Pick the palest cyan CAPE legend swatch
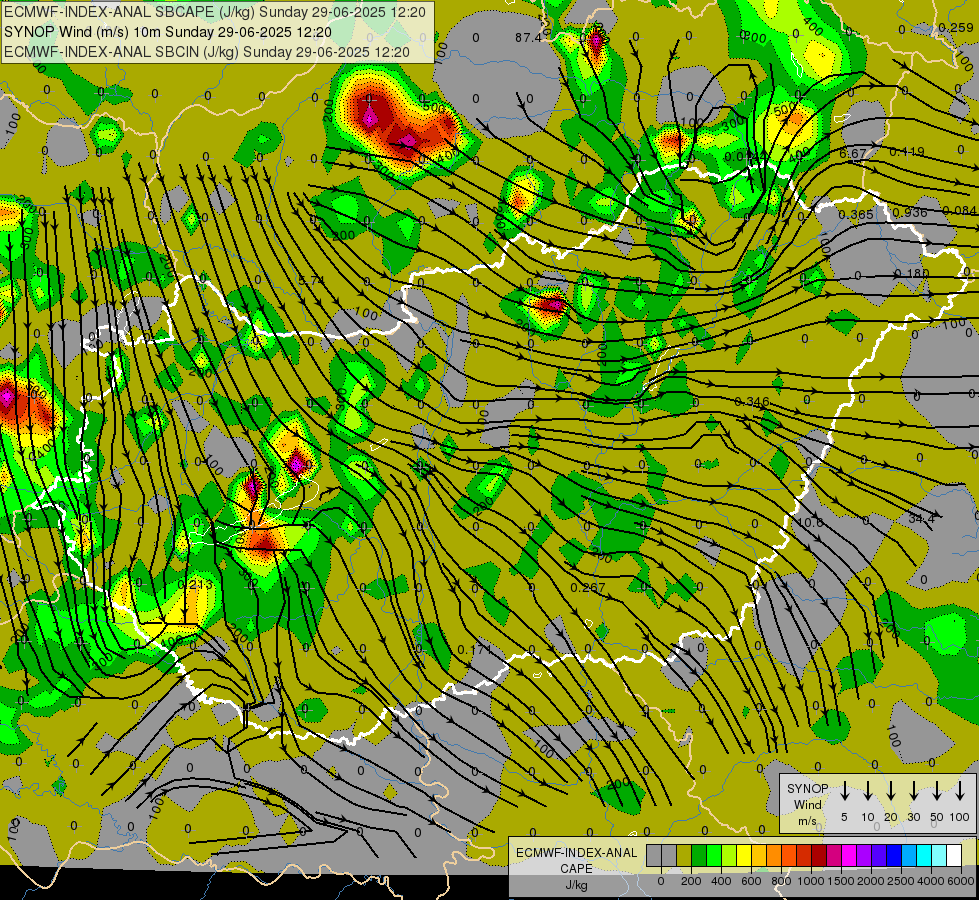 click(939, 855)
